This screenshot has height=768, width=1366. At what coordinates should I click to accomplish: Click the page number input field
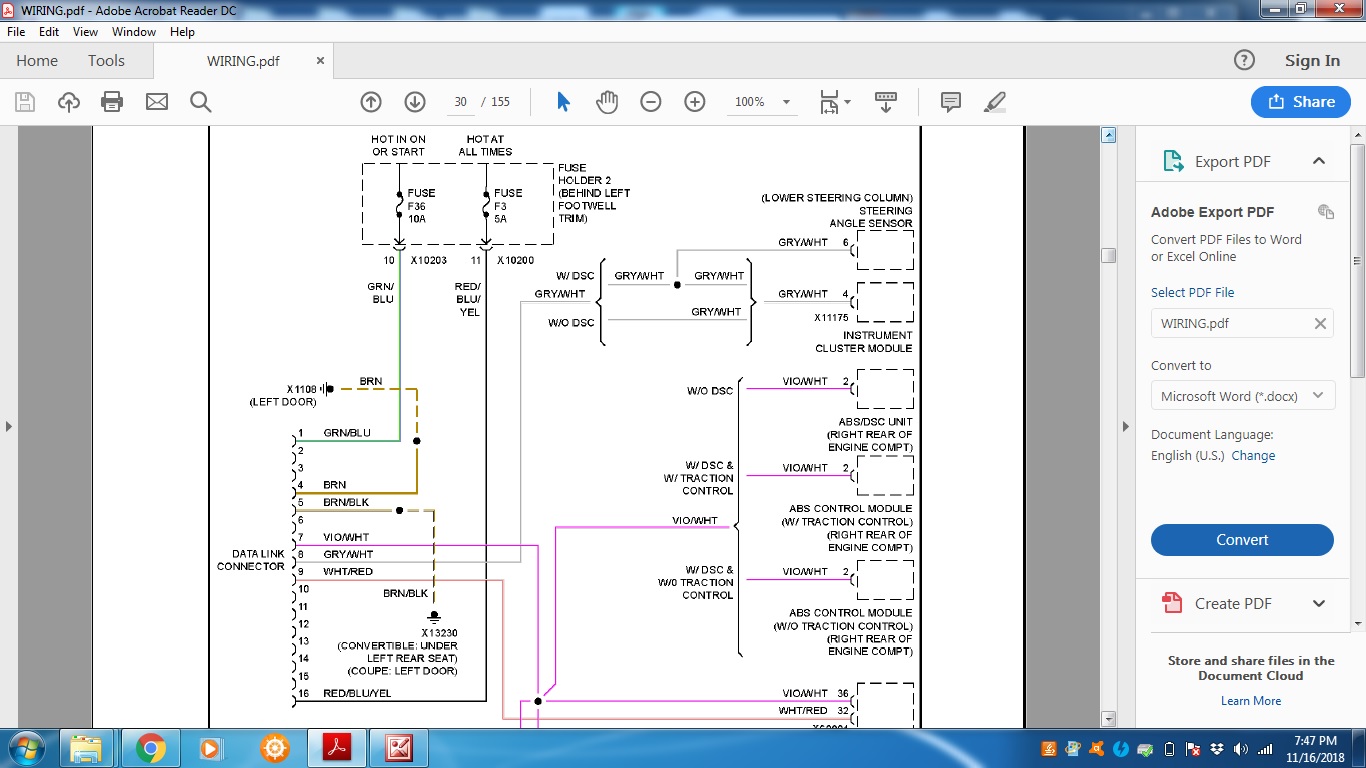460,102
